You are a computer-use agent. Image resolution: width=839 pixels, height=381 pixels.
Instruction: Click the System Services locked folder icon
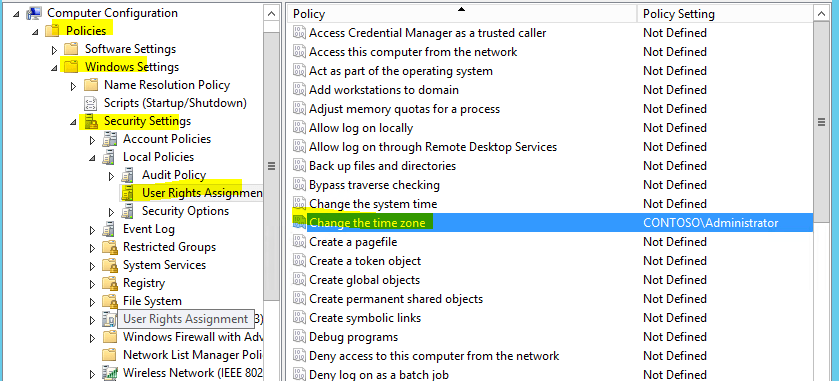coord(110,265)
